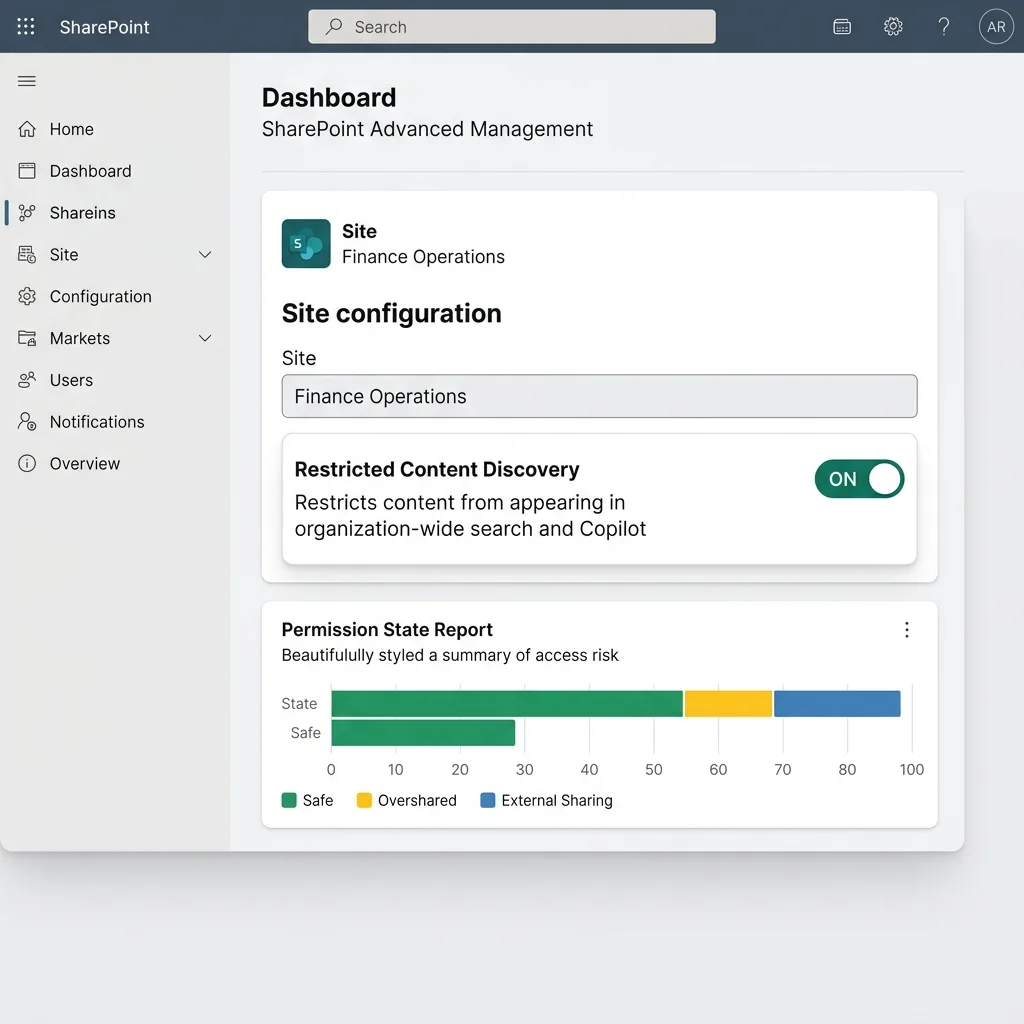
Task: Click the SharePoint Advanced Management subtitle
Action: pos(427,129)
